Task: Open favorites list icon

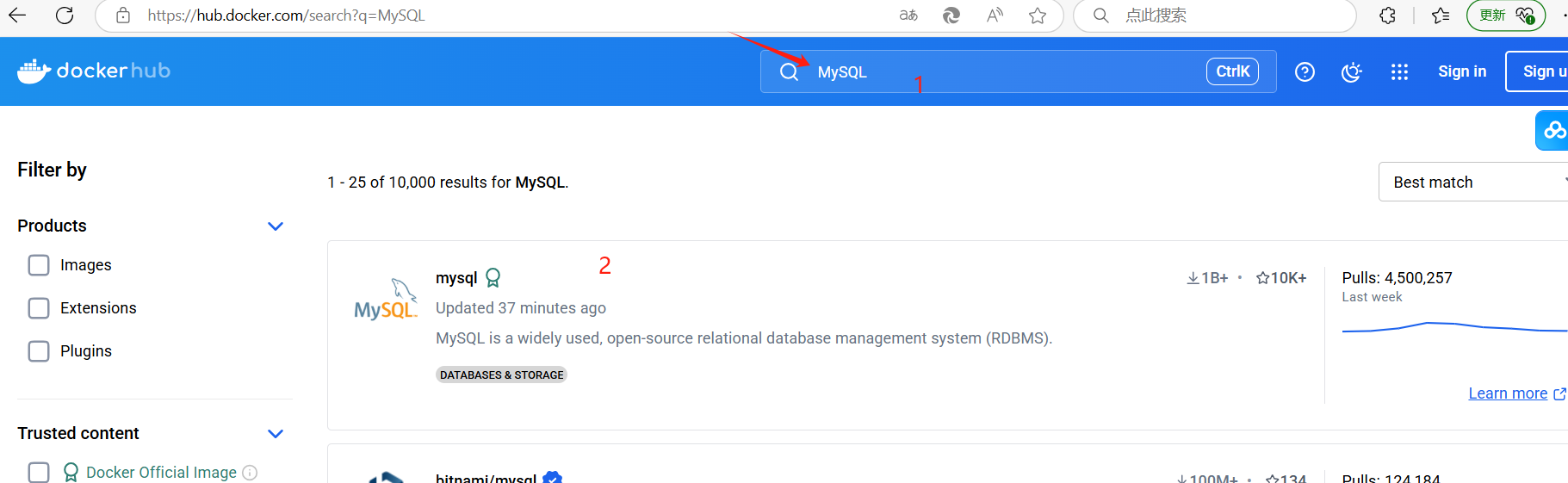Action: point(1441,15)
